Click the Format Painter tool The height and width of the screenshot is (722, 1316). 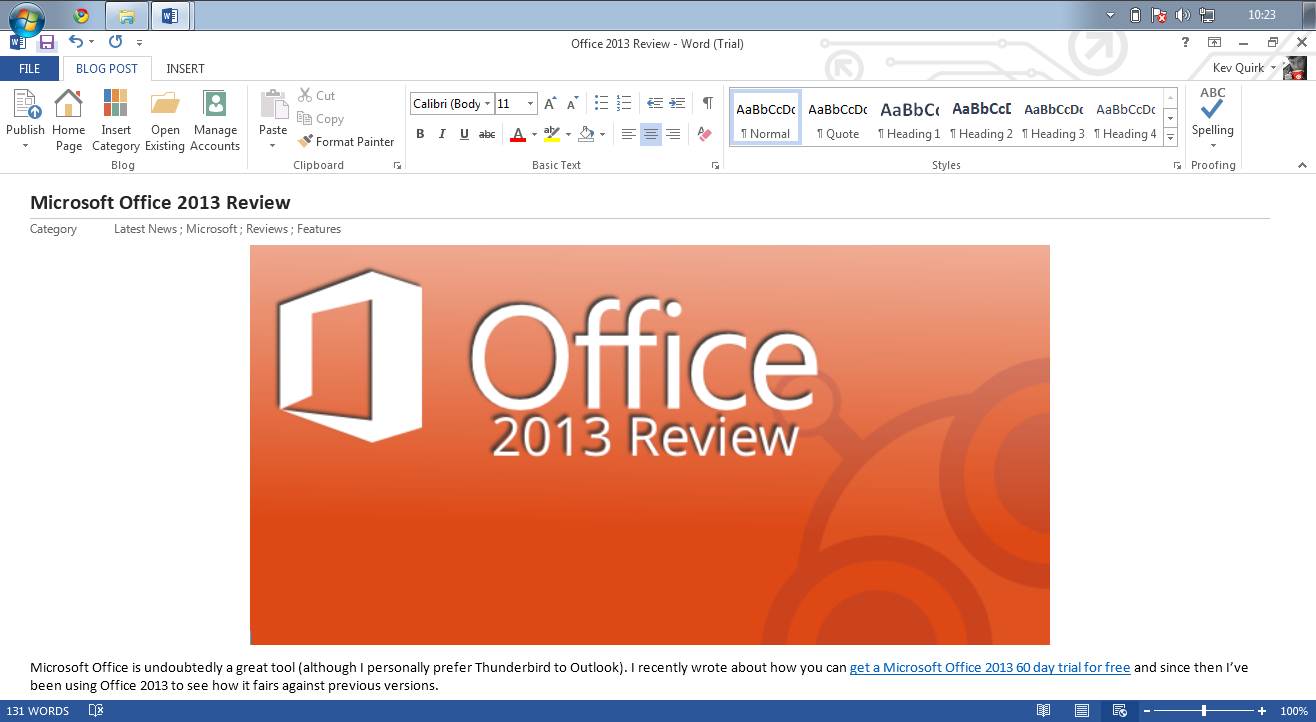tap(346, 142)
